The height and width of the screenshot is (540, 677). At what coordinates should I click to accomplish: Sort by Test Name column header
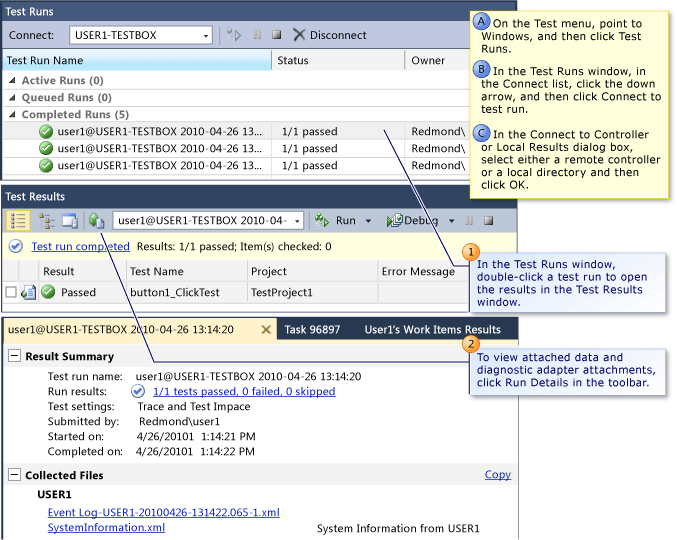coord(187,272)
